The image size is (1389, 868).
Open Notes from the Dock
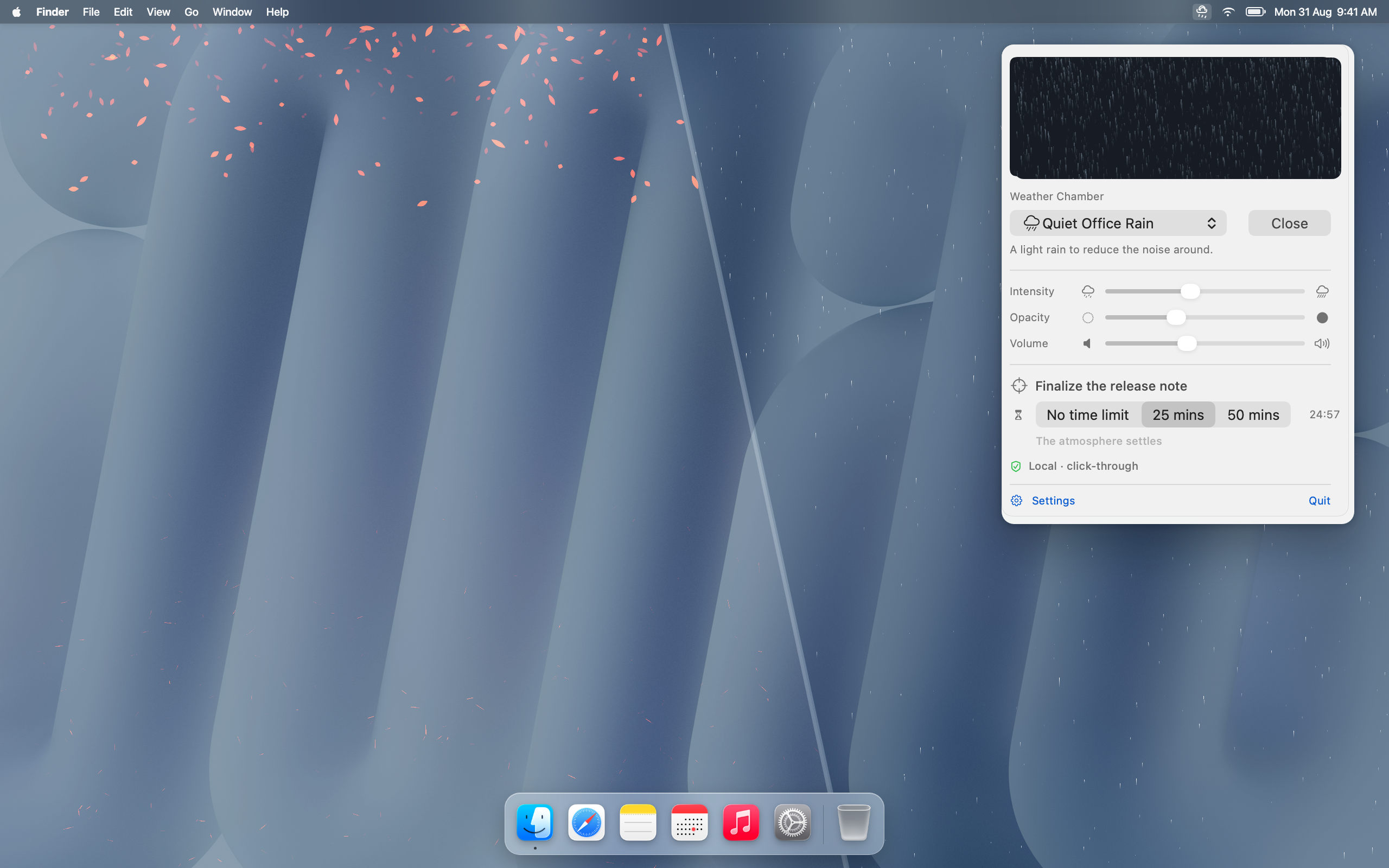click(x=638, y=822)
